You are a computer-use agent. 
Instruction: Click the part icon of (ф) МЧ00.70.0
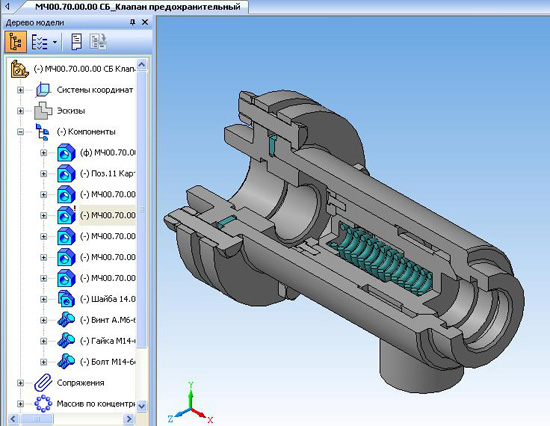pos(66,153)
